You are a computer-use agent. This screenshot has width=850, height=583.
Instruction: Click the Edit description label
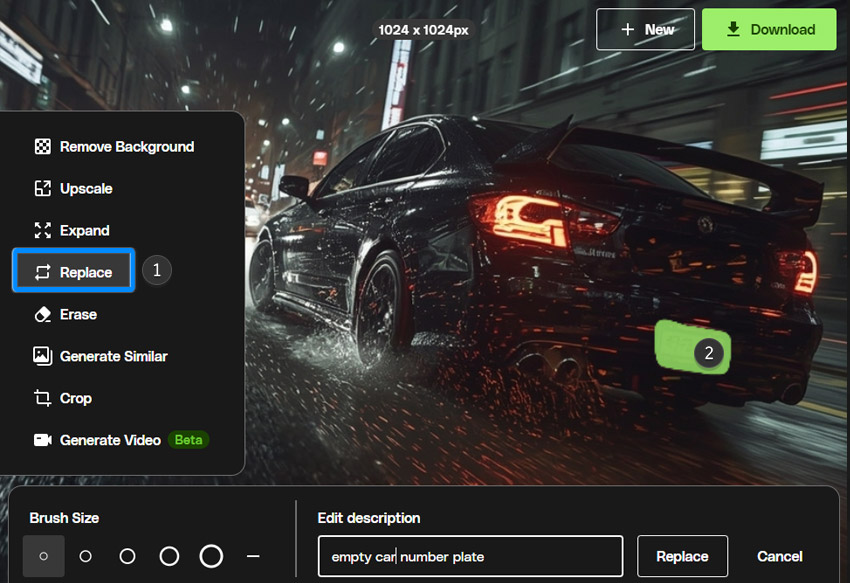369,518
